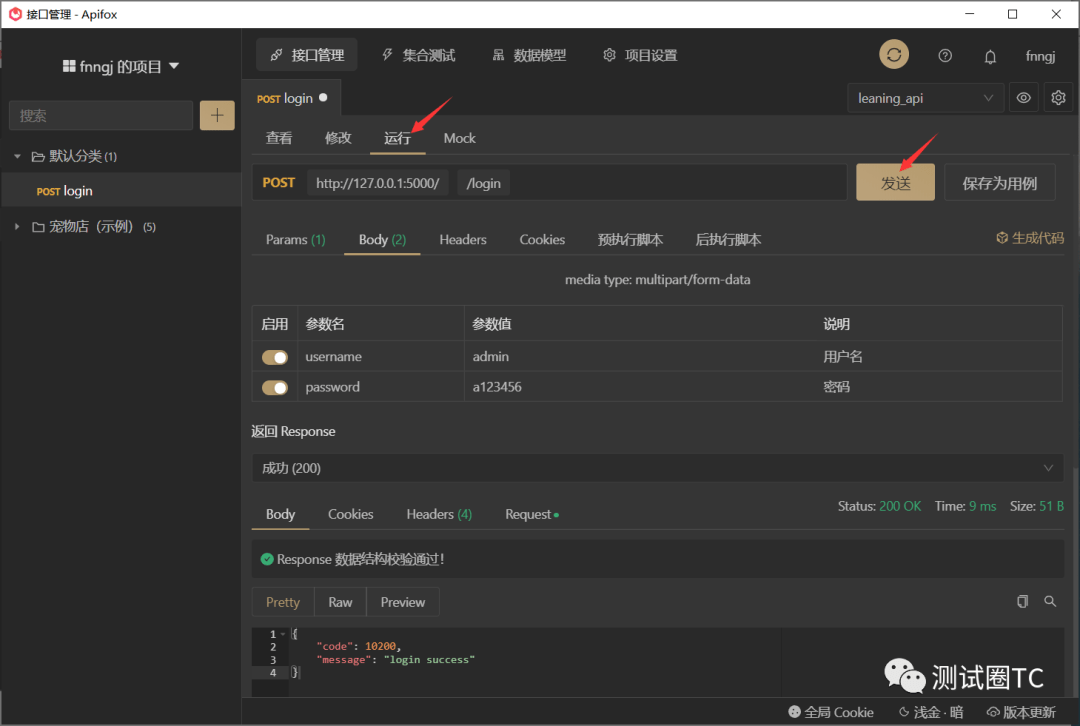Expand the 宠物店 (示例) folder in sidebar
Image resolution: width=1080 pixels, height=726 pixels.
tap(17, 226)
